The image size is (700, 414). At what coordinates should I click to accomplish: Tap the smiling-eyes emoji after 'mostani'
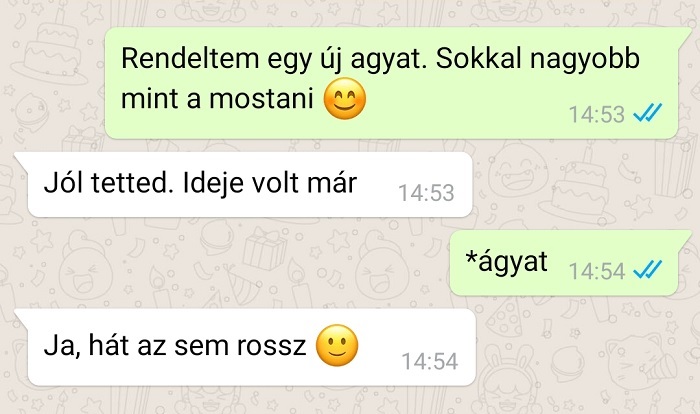pos(344,99)
